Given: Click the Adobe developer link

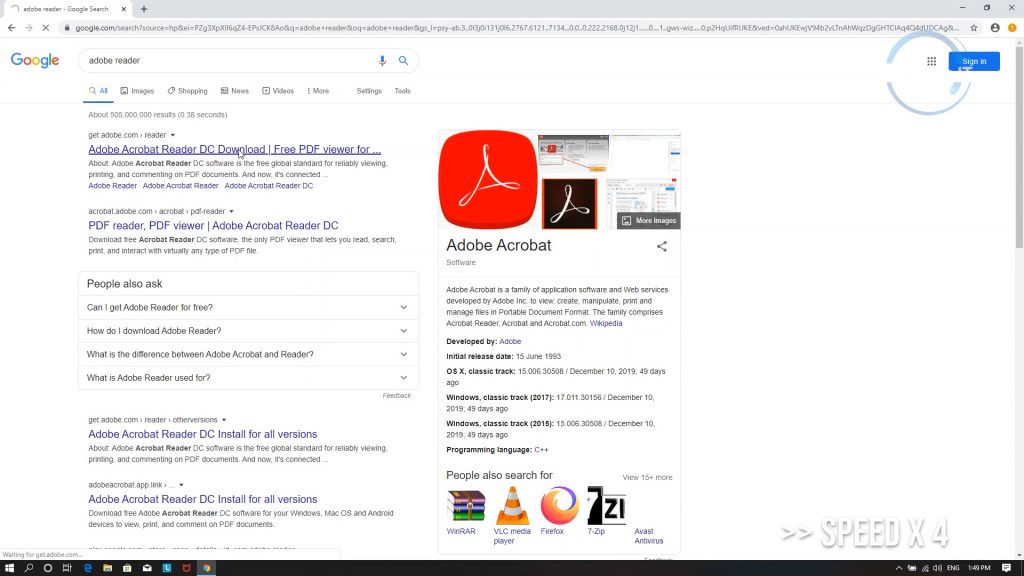Looking at the screenshot, I should [510, 342].
